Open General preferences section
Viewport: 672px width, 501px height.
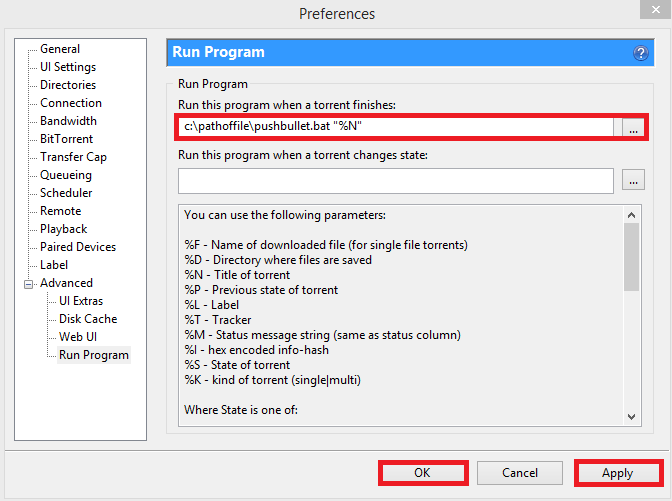click(60, 49)
